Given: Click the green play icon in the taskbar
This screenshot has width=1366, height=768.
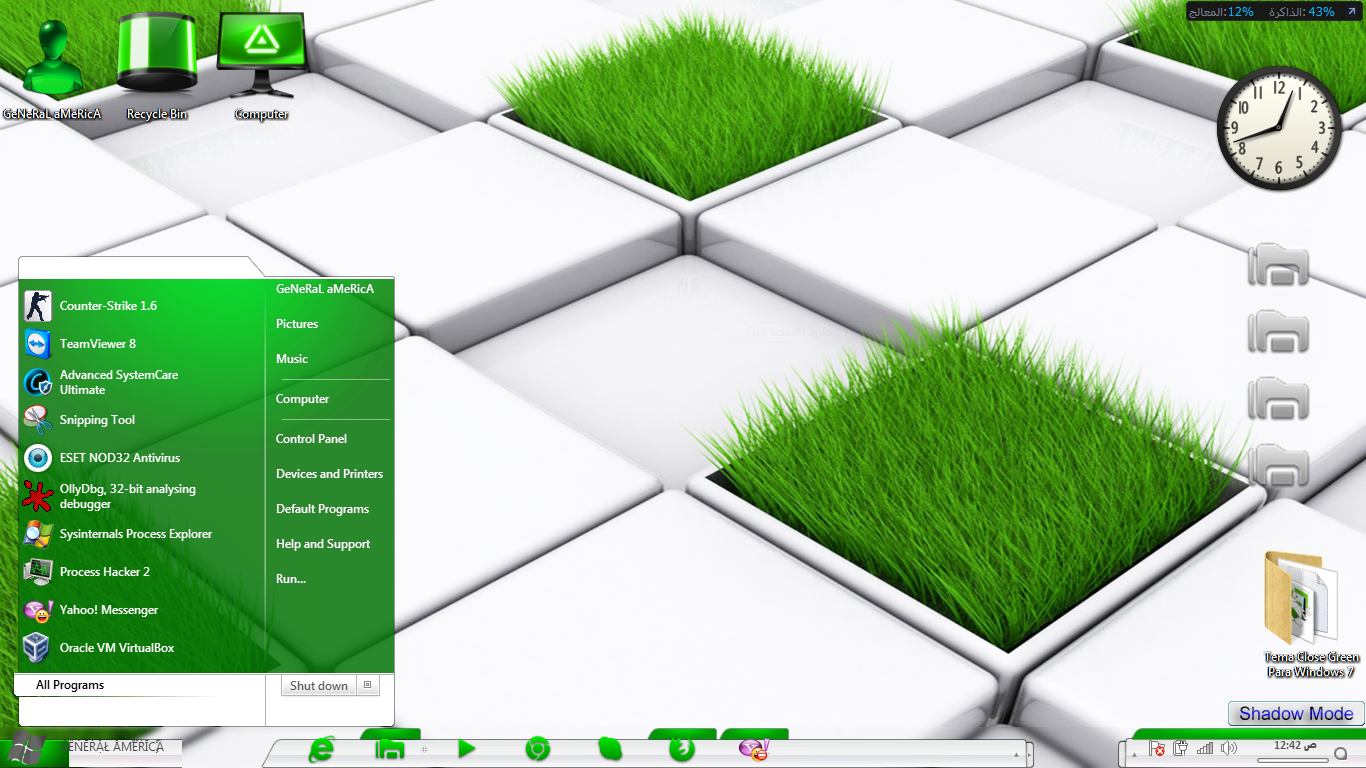Looking at the screenshot, I should 466,749.
